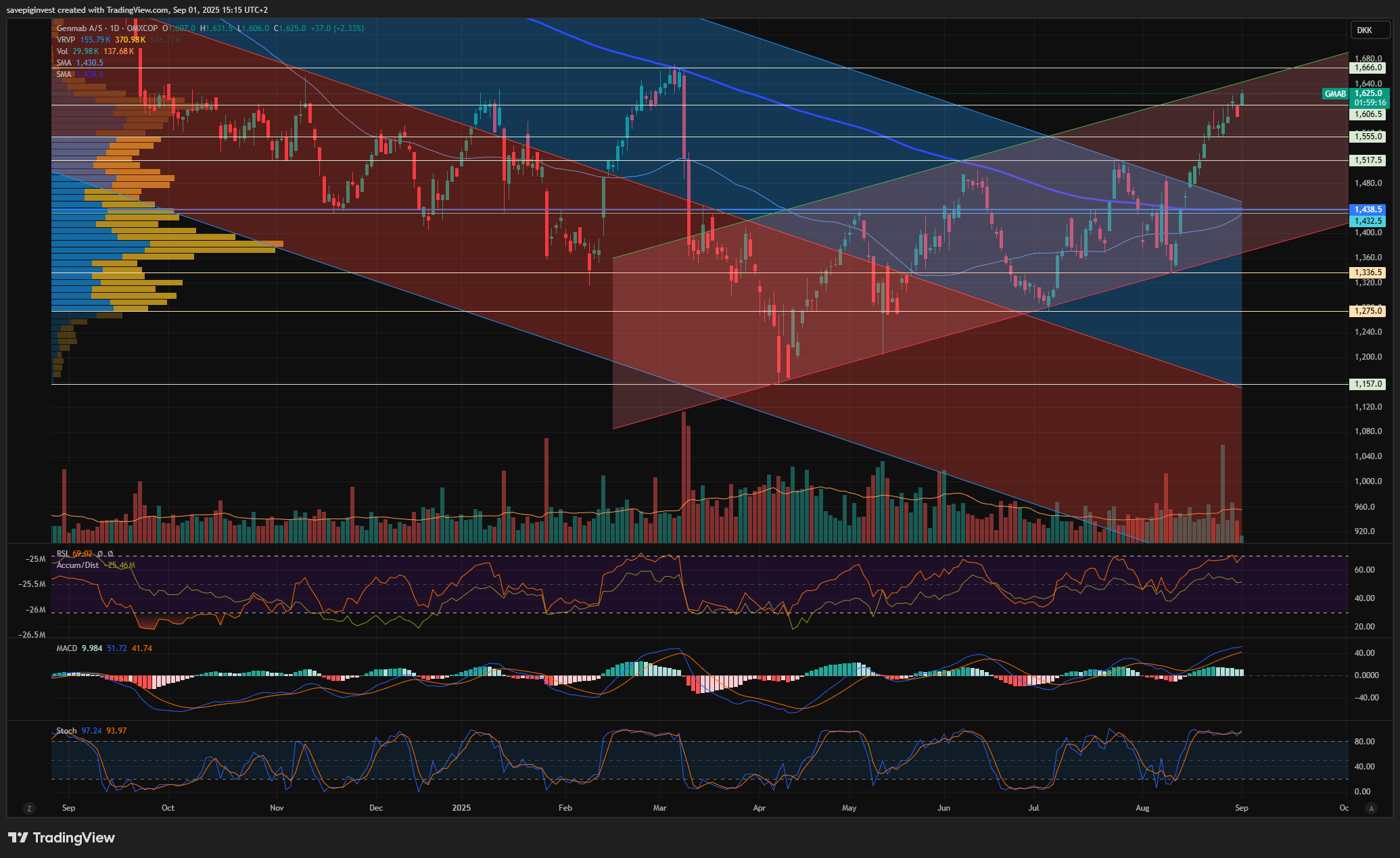Click the A auto-scale icon on price axis
The image size is (1400, 858).
[1371, 808]
